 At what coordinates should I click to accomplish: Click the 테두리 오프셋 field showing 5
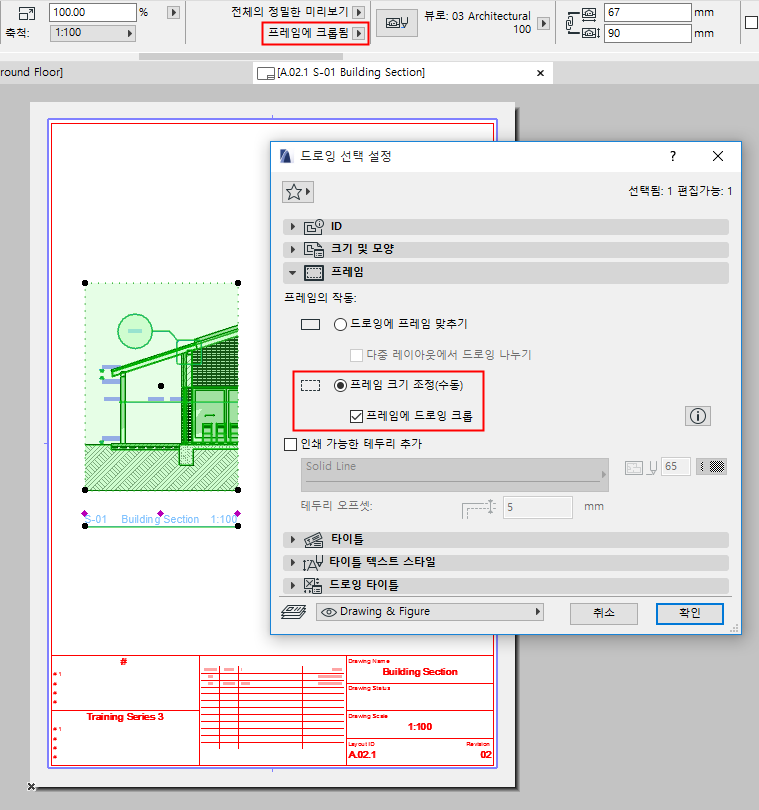(x=537, y=507)
